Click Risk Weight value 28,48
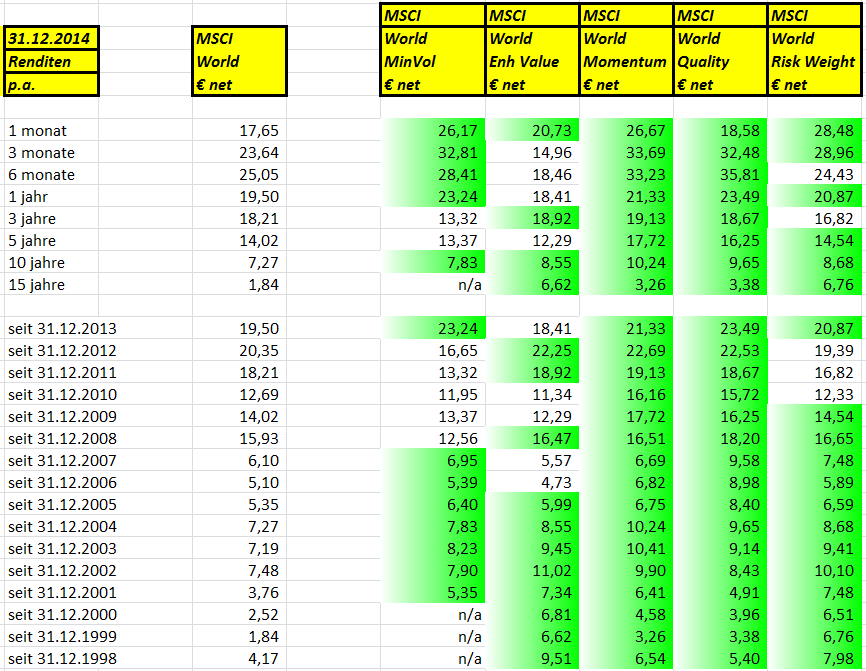Viewport: 866px width, 671px height. [x=834, y=131]
